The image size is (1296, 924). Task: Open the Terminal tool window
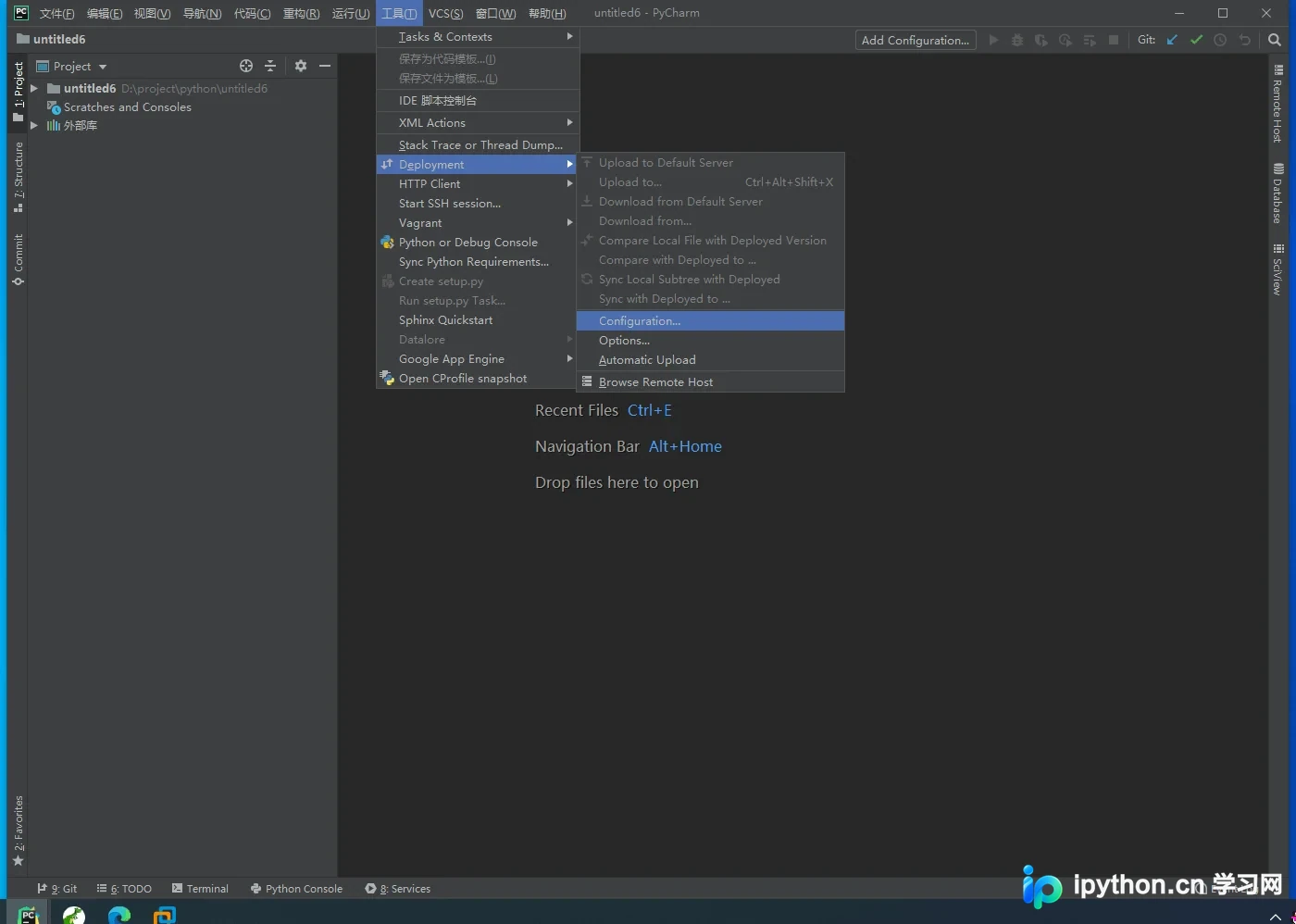(x=200, y=888)
